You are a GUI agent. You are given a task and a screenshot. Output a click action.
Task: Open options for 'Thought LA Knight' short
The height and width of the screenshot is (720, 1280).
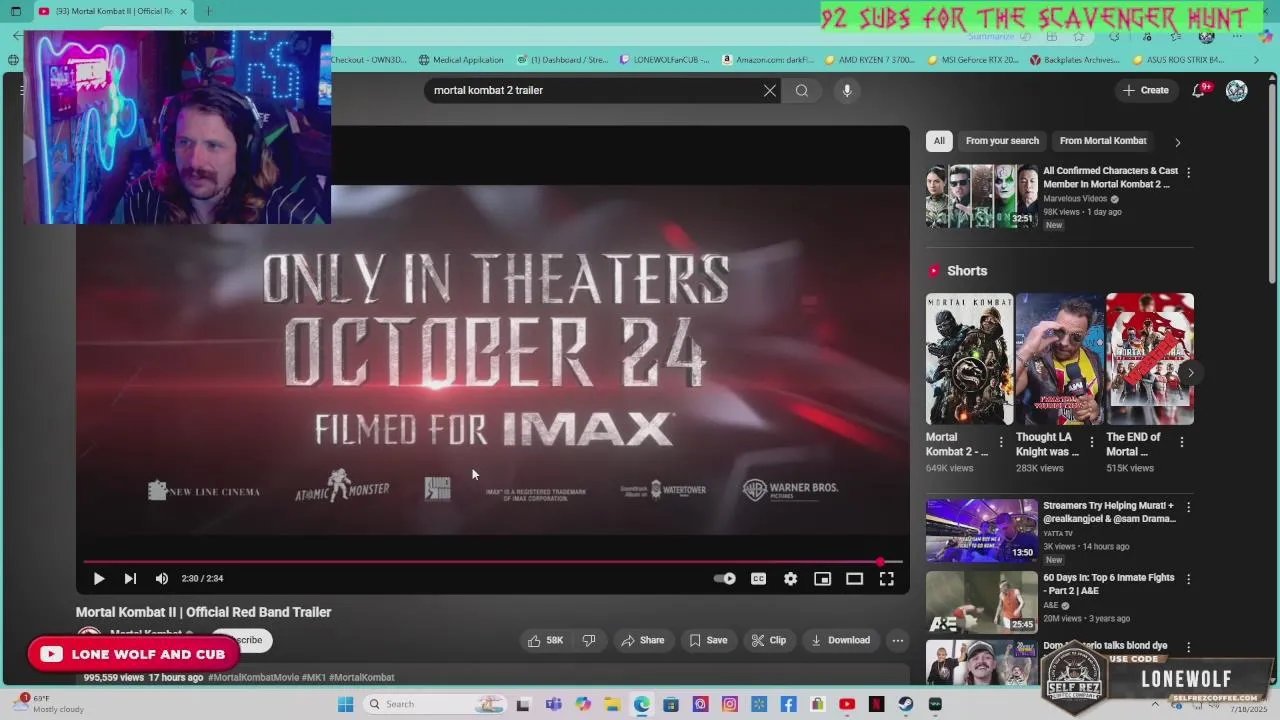pos(1091,441)
